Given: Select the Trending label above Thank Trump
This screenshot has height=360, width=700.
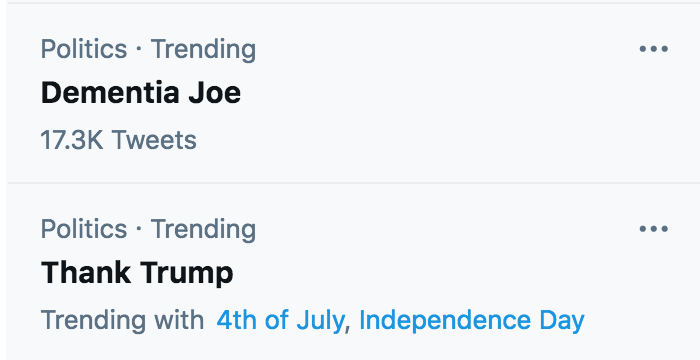Looking at the screenshot, I should tap(203, 230).
